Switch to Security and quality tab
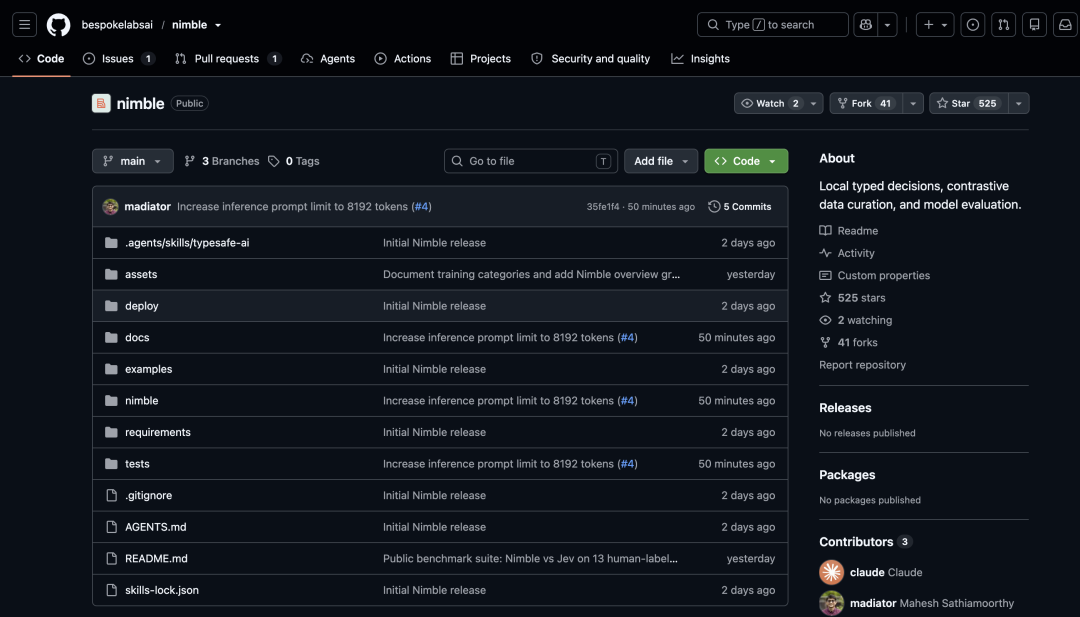Viewport: 1080px width, 617px height. click(591, 59)
